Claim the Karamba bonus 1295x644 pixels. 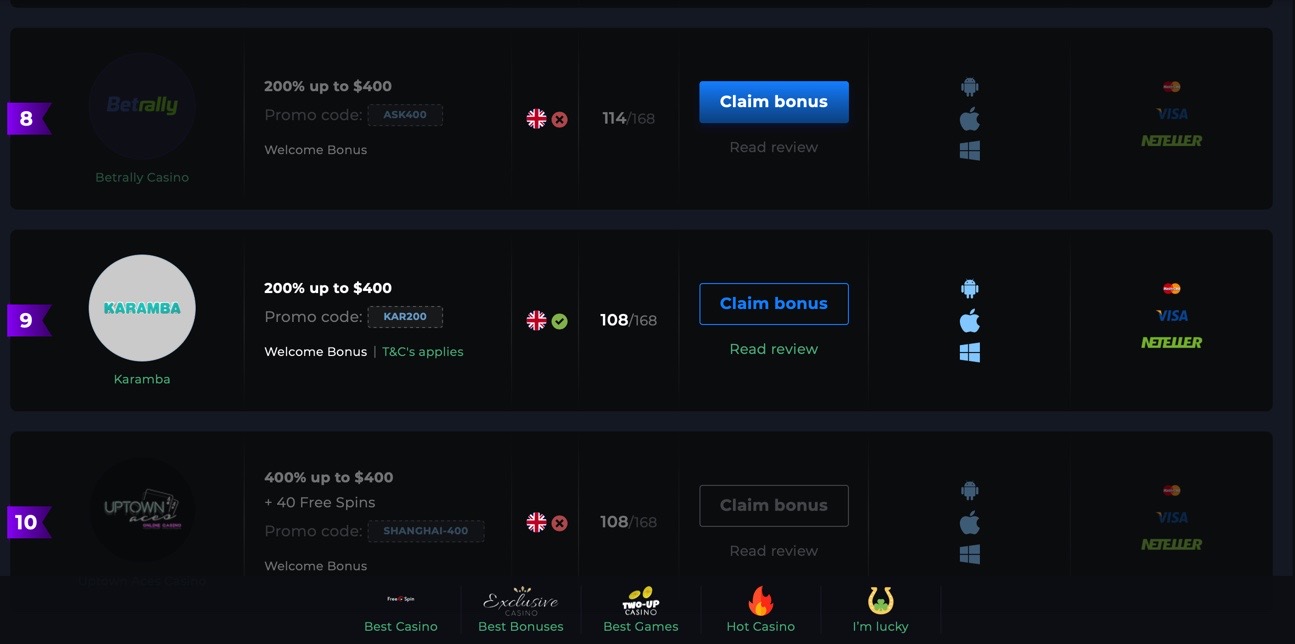point(774,304)
